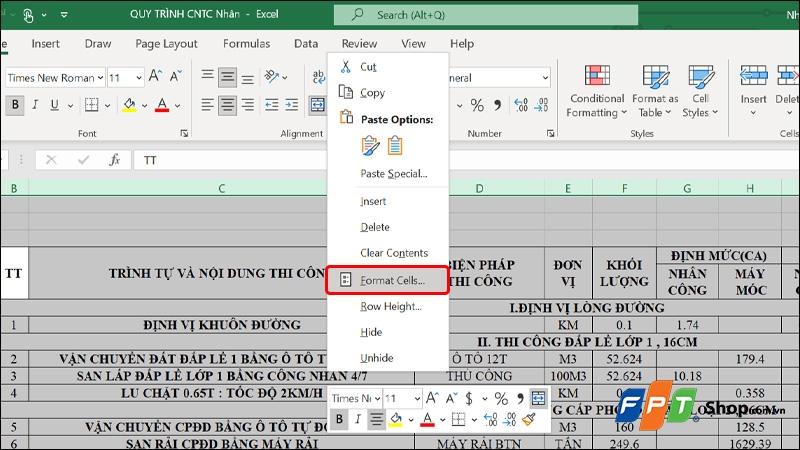Image resolution: width=800 pixels, height=450 pixels.
Task: Expand the Underline style dropdown arrow
Action: click(70, 106)
